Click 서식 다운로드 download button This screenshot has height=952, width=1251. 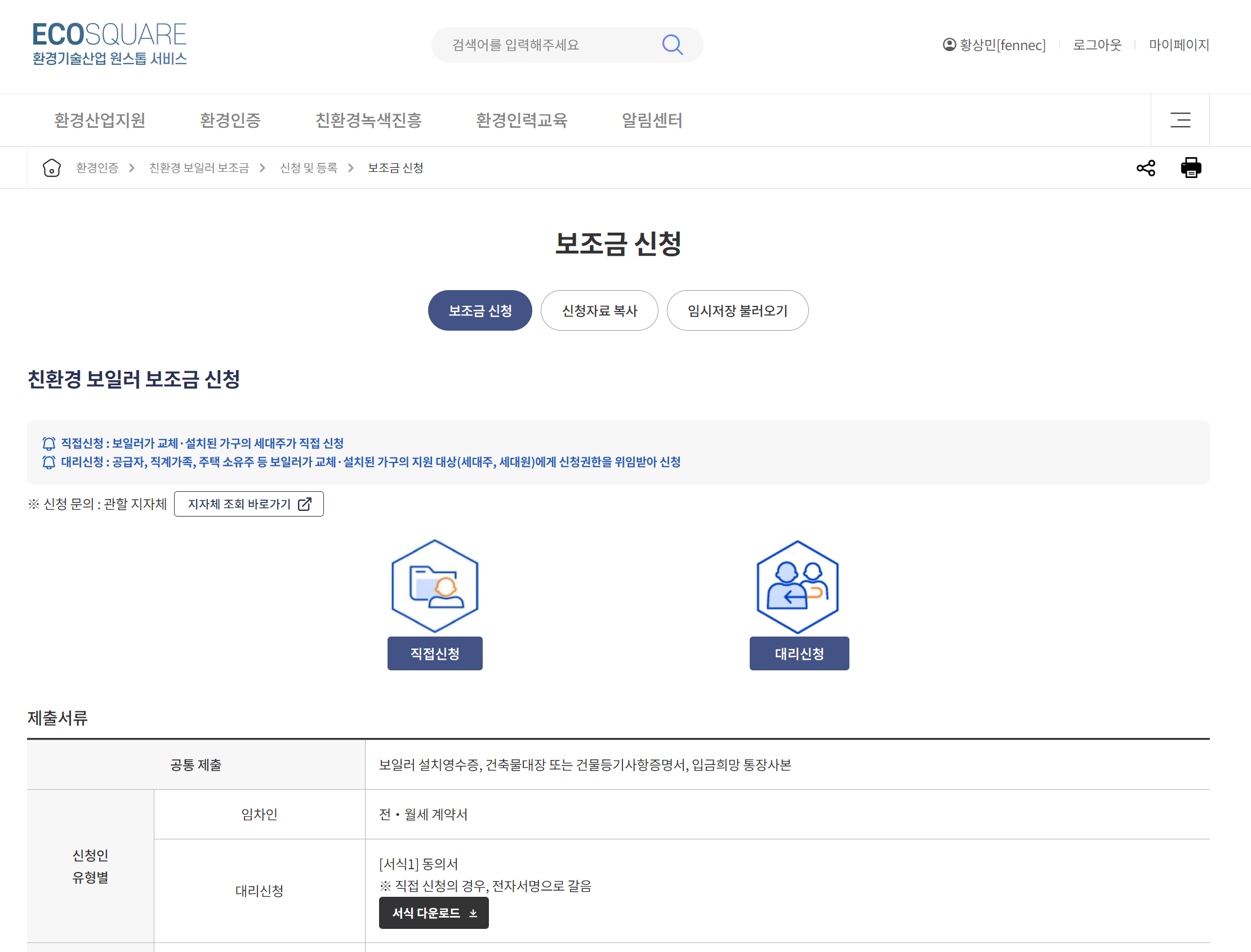(434, 913)
